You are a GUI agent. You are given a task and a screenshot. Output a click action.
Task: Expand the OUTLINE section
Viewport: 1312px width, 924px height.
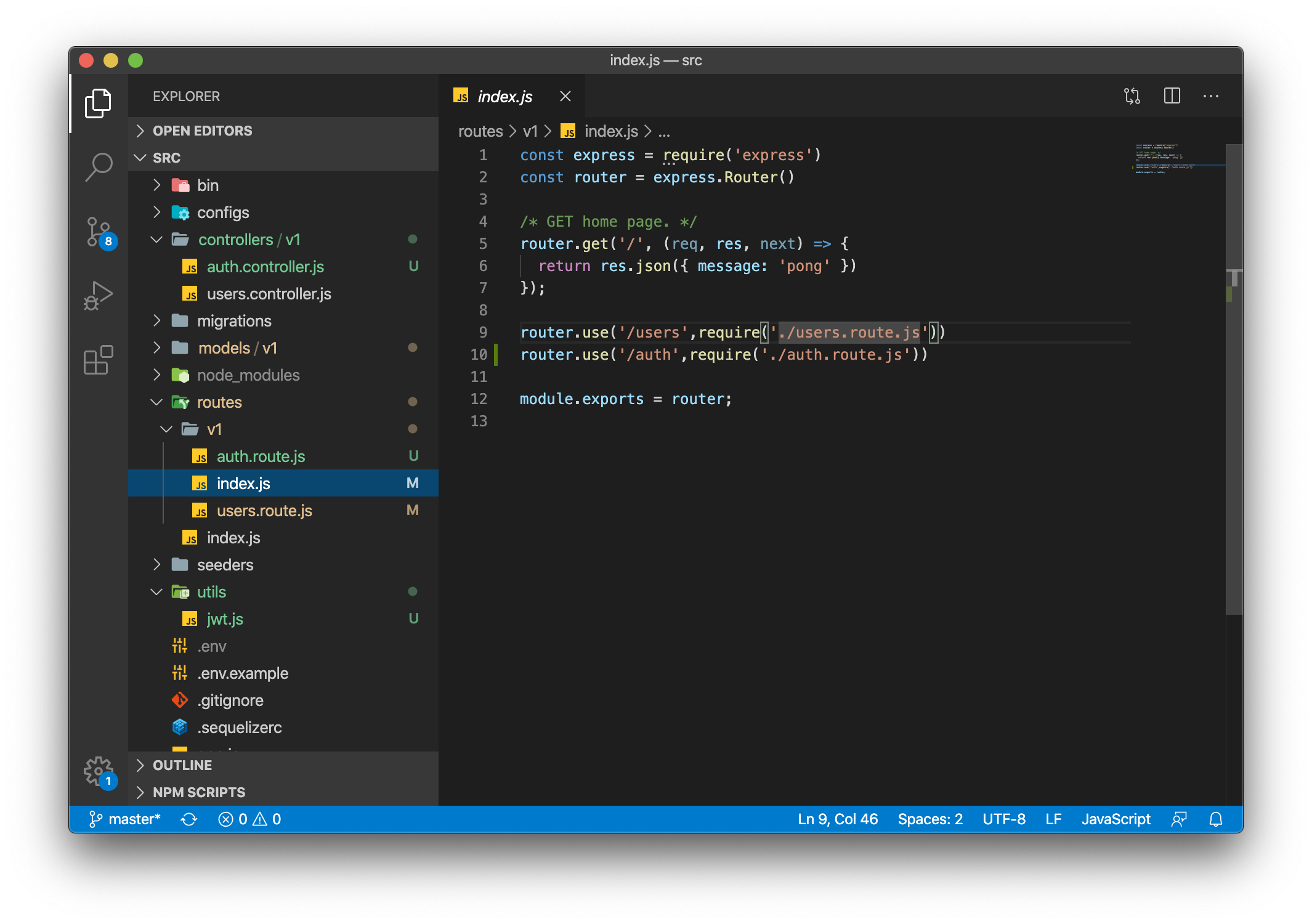click(182, 765)
